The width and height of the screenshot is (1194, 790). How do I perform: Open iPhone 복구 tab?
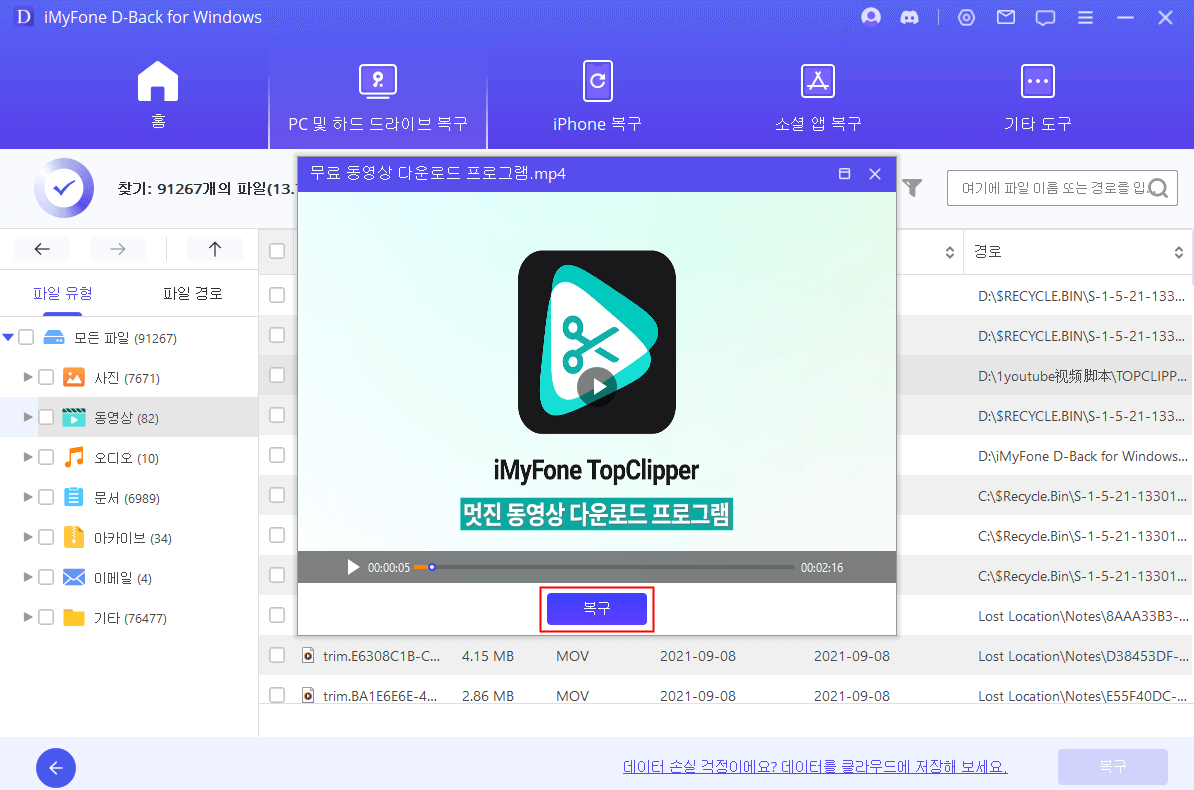(598, 96)
